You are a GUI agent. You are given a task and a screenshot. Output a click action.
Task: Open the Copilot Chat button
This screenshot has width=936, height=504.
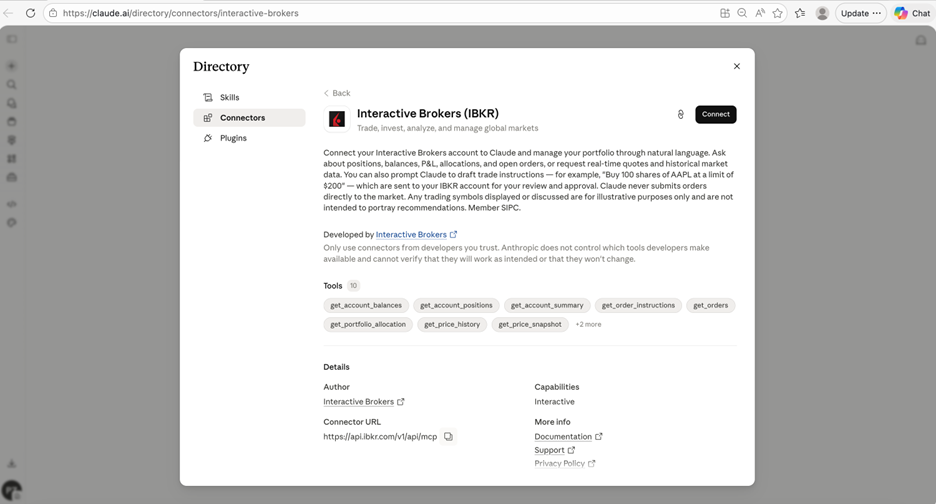click(x=913, y=13)
